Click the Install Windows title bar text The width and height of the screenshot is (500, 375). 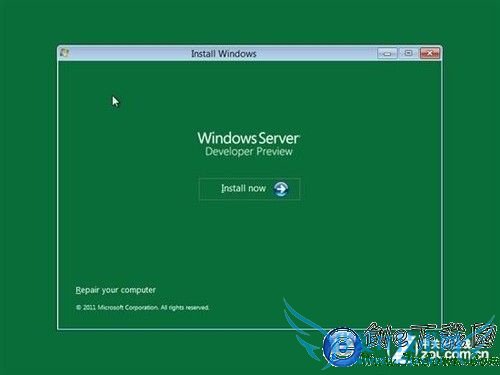pyautogui.click(x=224, y=53)
